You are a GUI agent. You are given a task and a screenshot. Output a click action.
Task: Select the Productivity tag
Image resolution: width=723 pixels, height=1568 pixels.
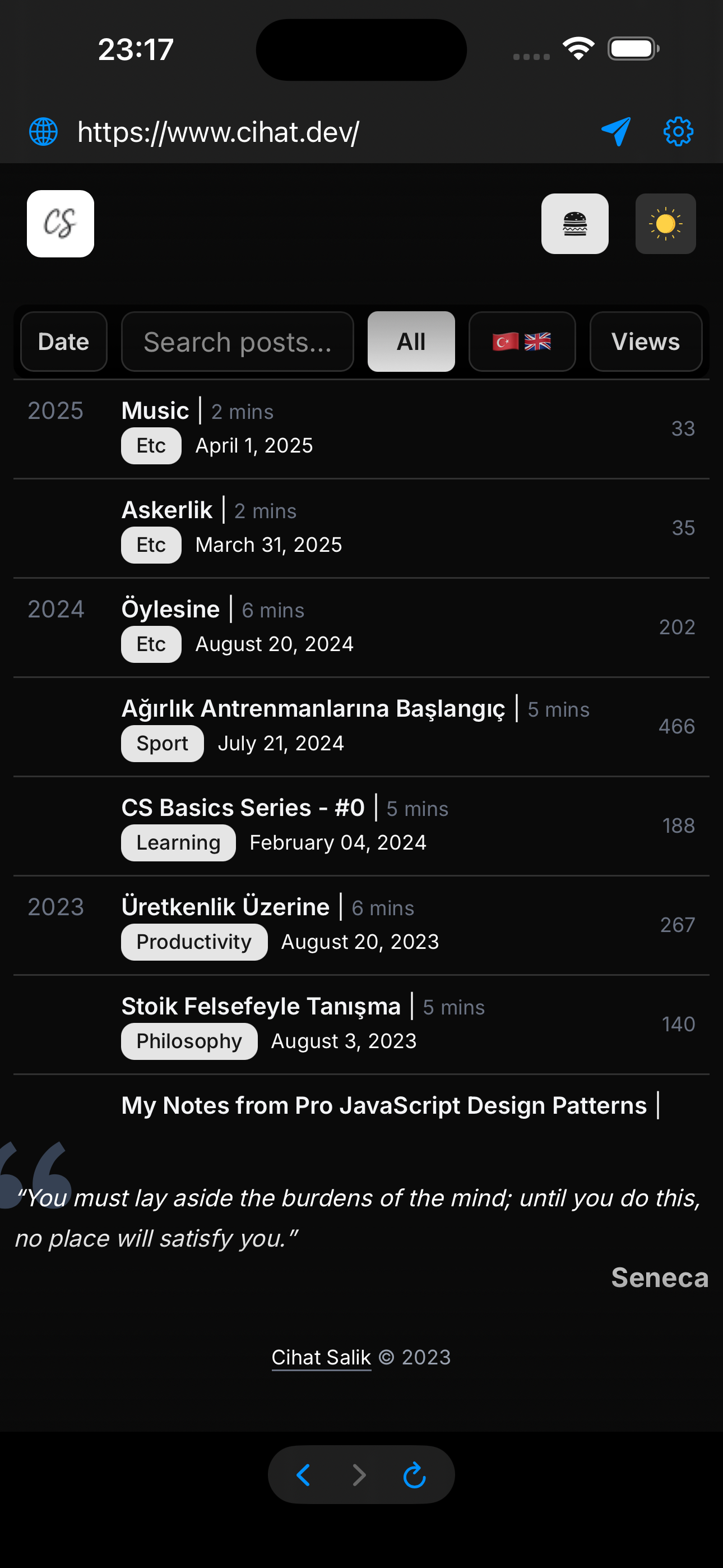tap(194, 942)
